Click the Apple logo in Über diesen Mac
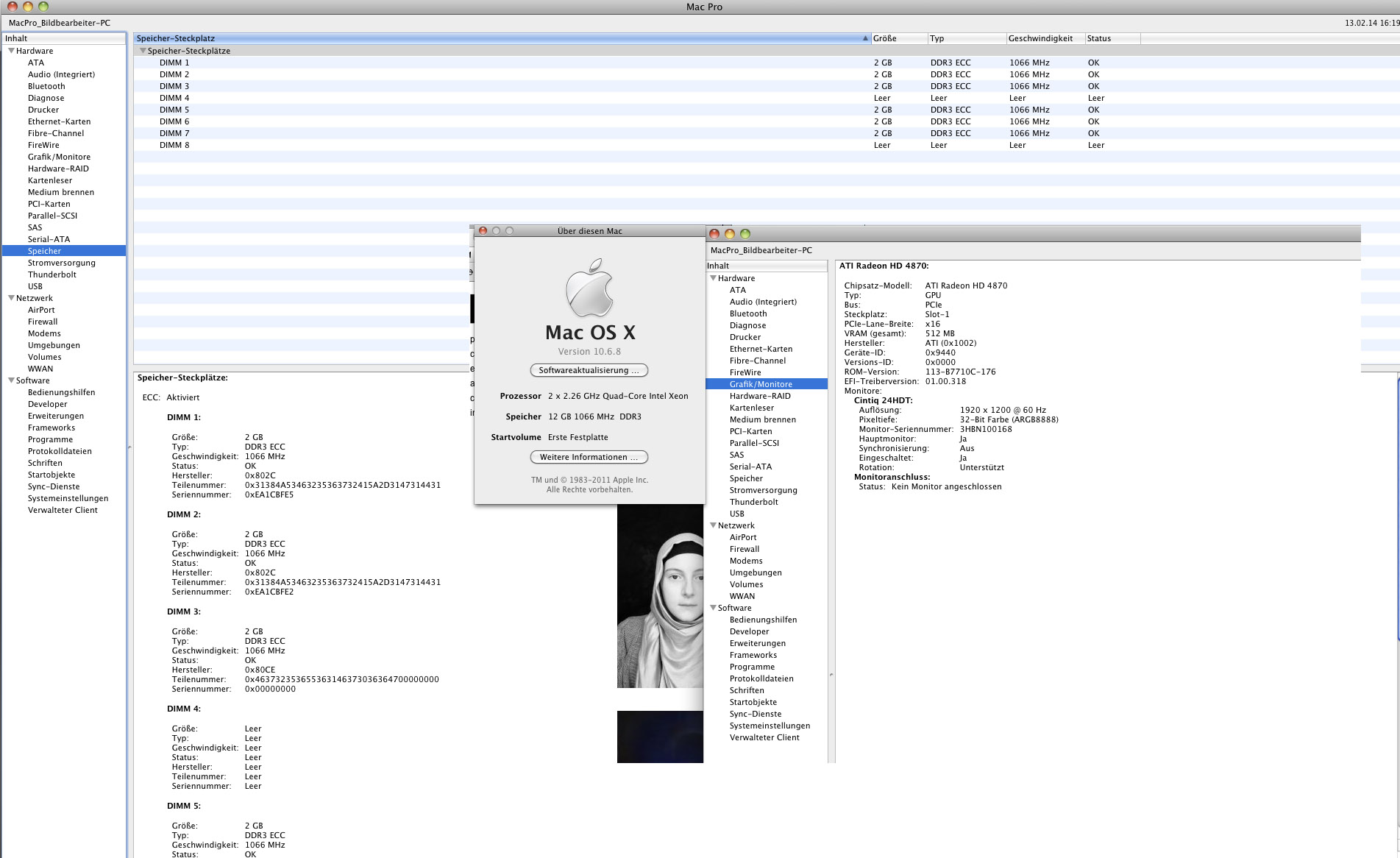Image resolution: width=1400 pixels, height=858 pixels. click(589, 288)
